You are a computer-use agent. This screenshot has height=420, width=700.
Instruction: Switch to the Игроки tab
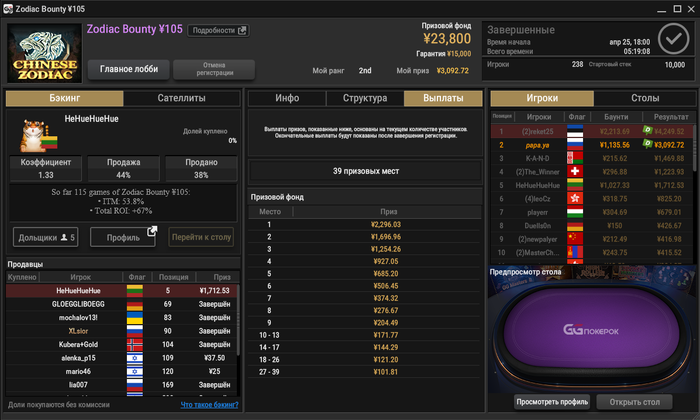[x=542, y=98]
